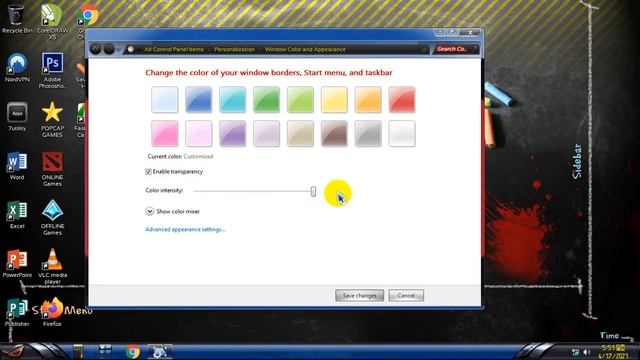This screenshot has height=360, width=640.
Task: Go to the Personalization breadcrumb
Action: tap(234, 49)
